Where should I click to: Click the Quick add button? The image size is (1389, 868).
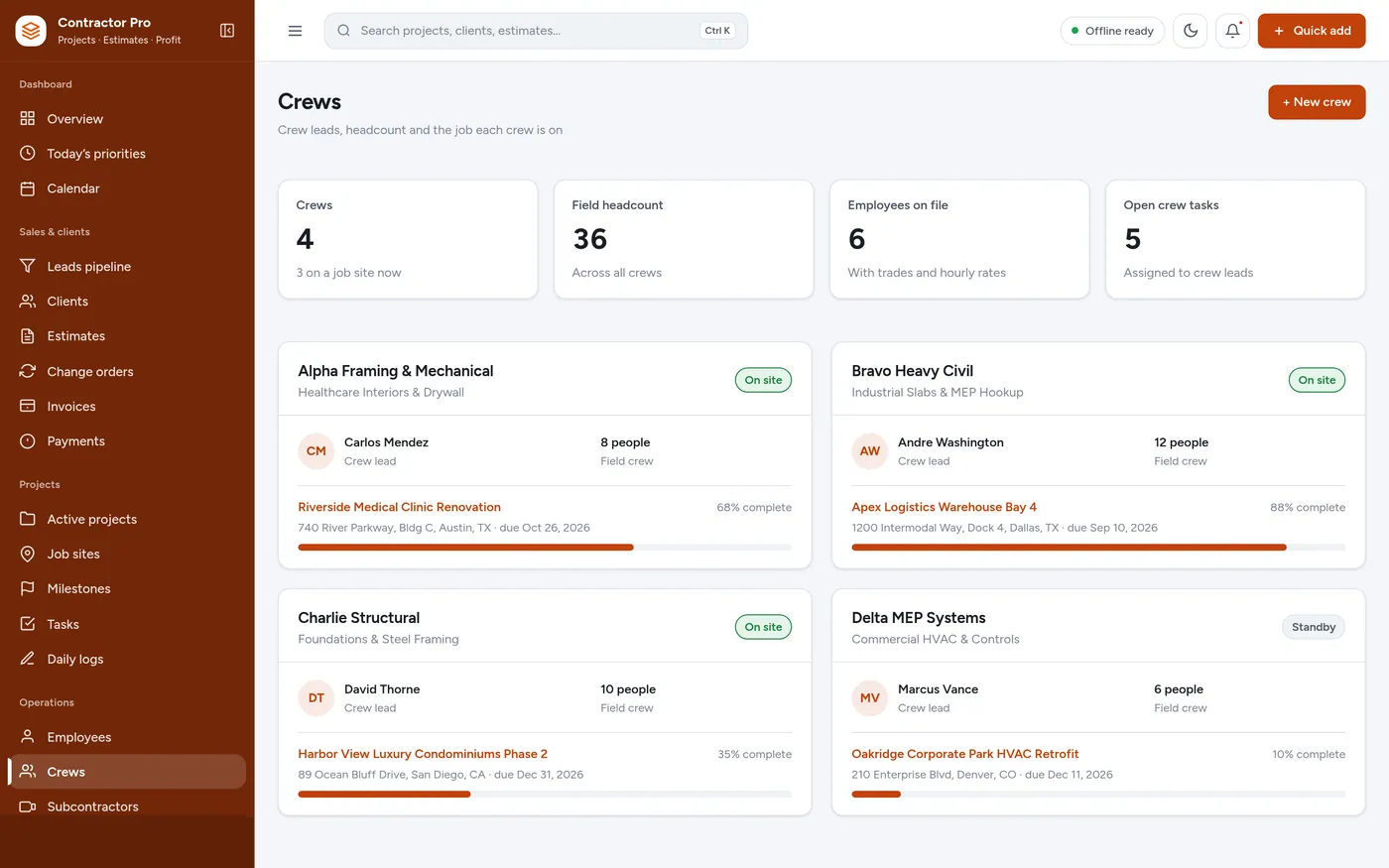point(1312,31)
